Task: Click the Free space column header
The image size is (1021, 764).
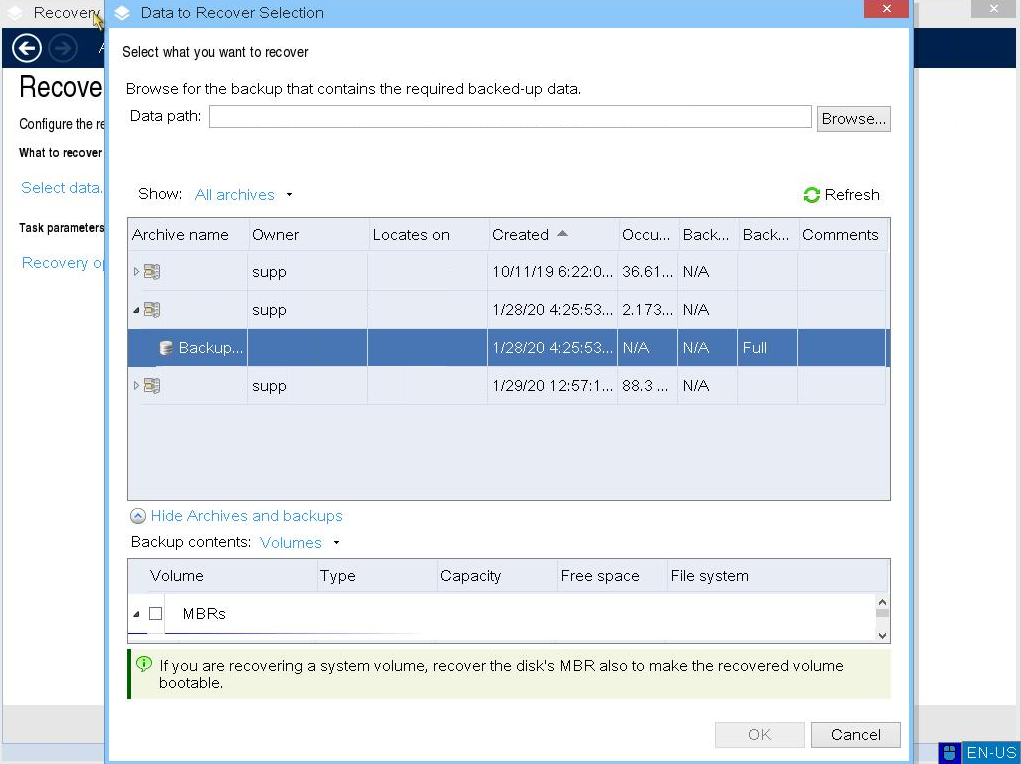Action: (x=612, y=576)
